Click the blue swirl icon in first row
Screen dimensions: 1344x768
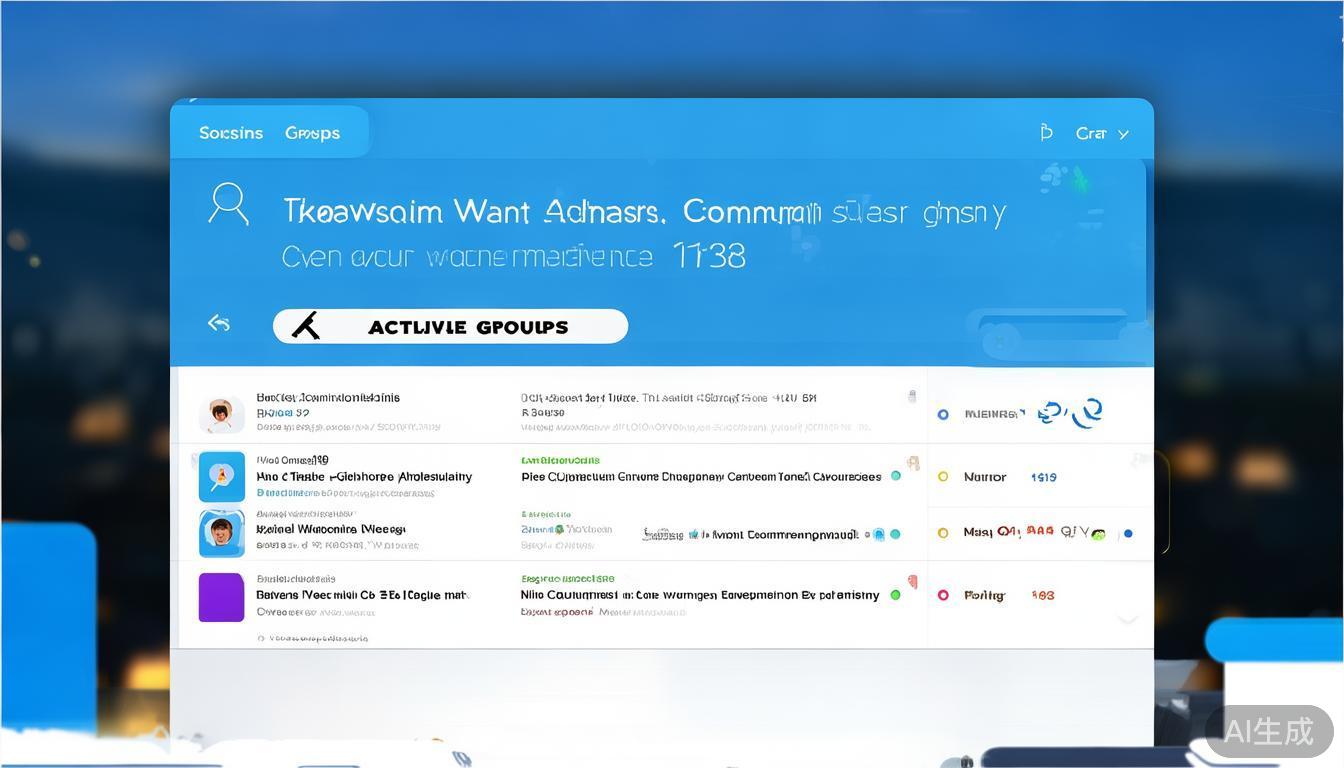[x=1070, y=412]
